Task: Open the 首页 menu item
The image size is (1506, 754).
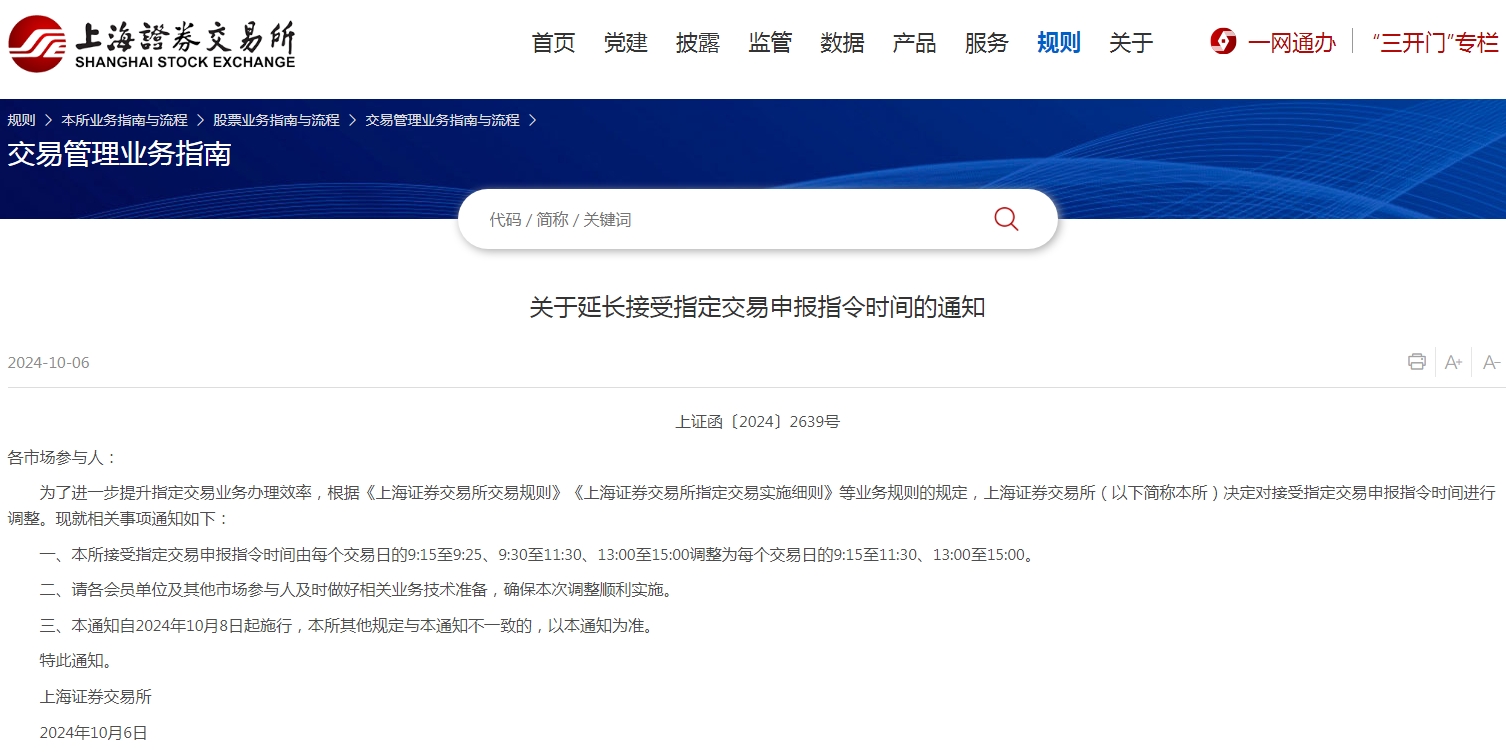Action: pos(554,43)
